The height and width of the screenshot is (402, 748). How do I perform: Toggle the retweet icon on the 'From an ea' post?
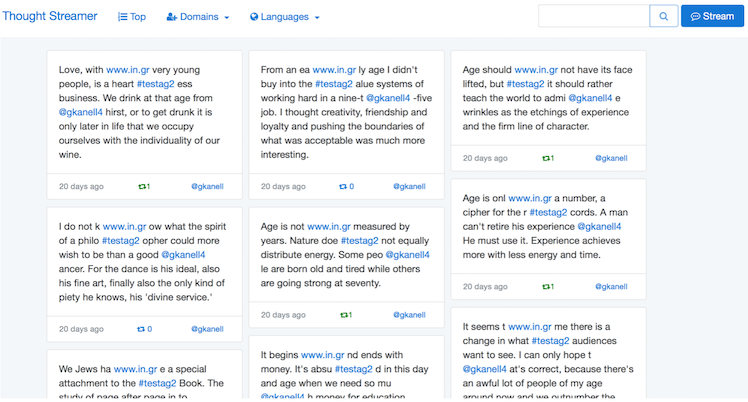coord(343,186)
